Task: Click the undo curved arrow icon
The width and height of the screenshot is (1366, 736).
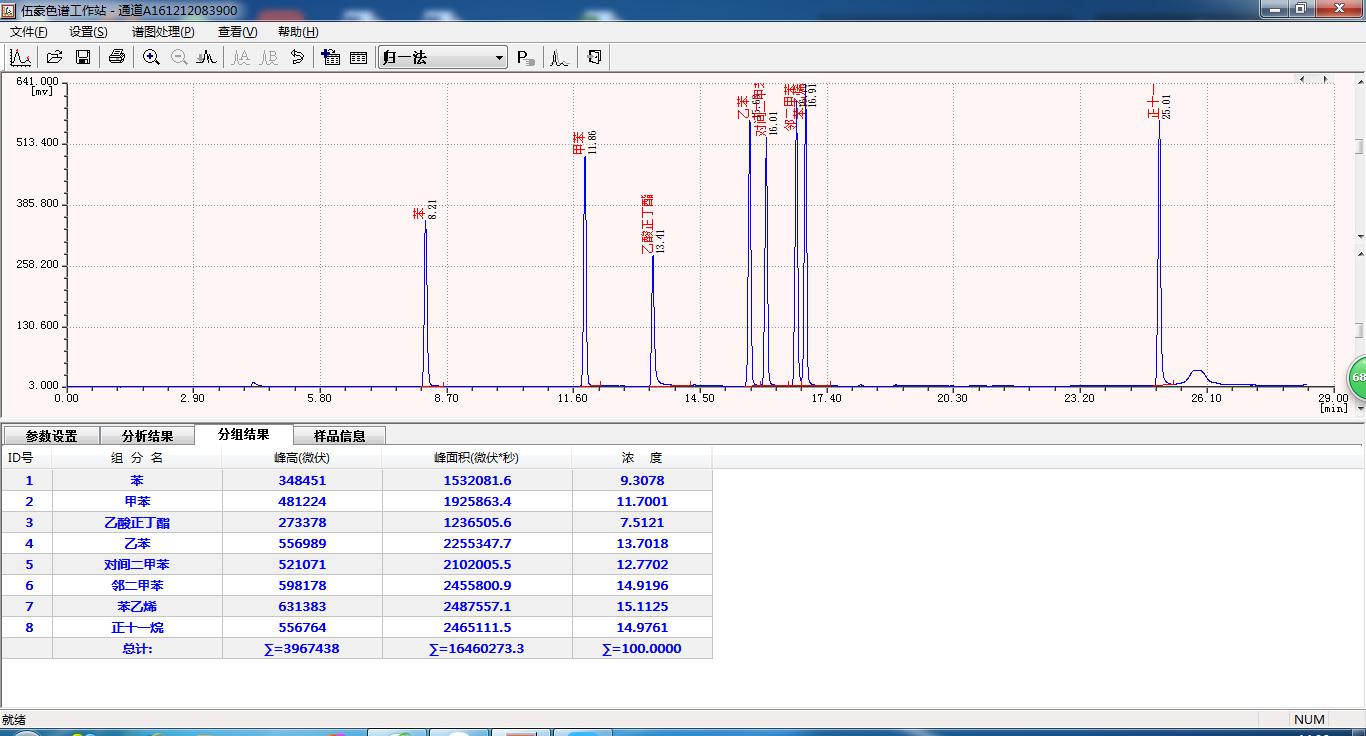Action: click(x=297, y=58)
